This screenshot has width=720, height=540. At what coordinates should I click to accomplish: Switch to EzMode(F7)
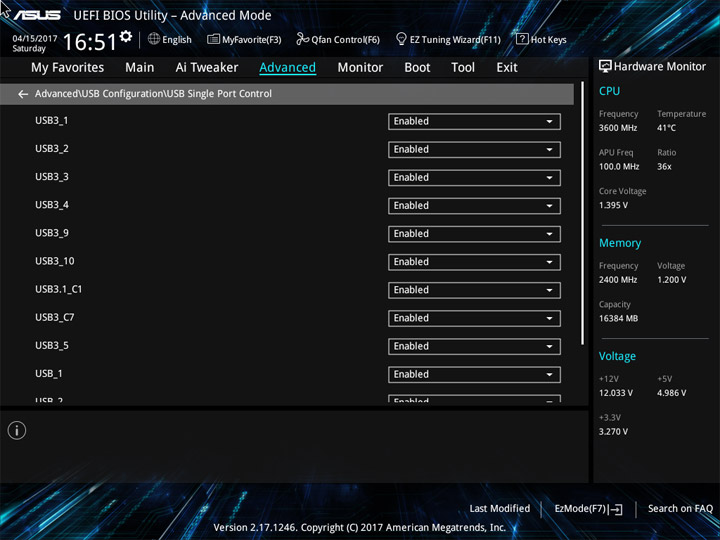pos(588,509)
